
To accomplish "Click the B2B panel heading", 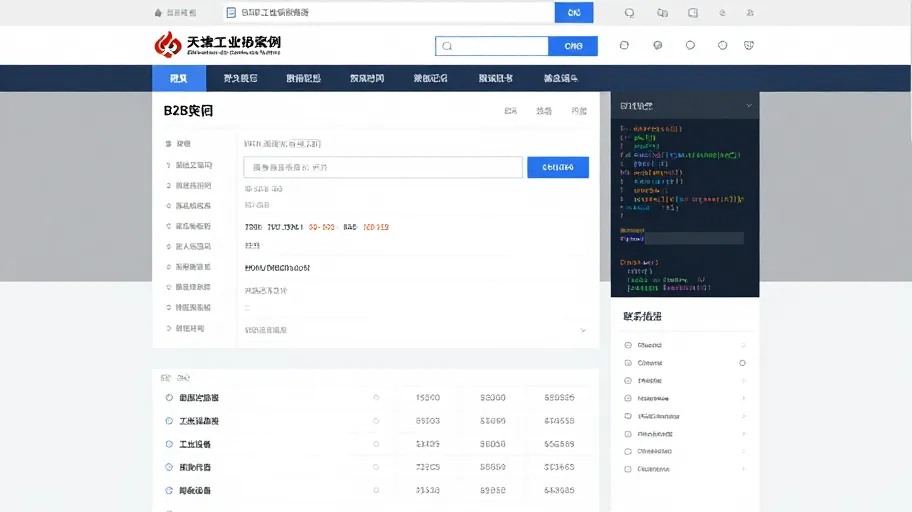I will tap(188, 111).
